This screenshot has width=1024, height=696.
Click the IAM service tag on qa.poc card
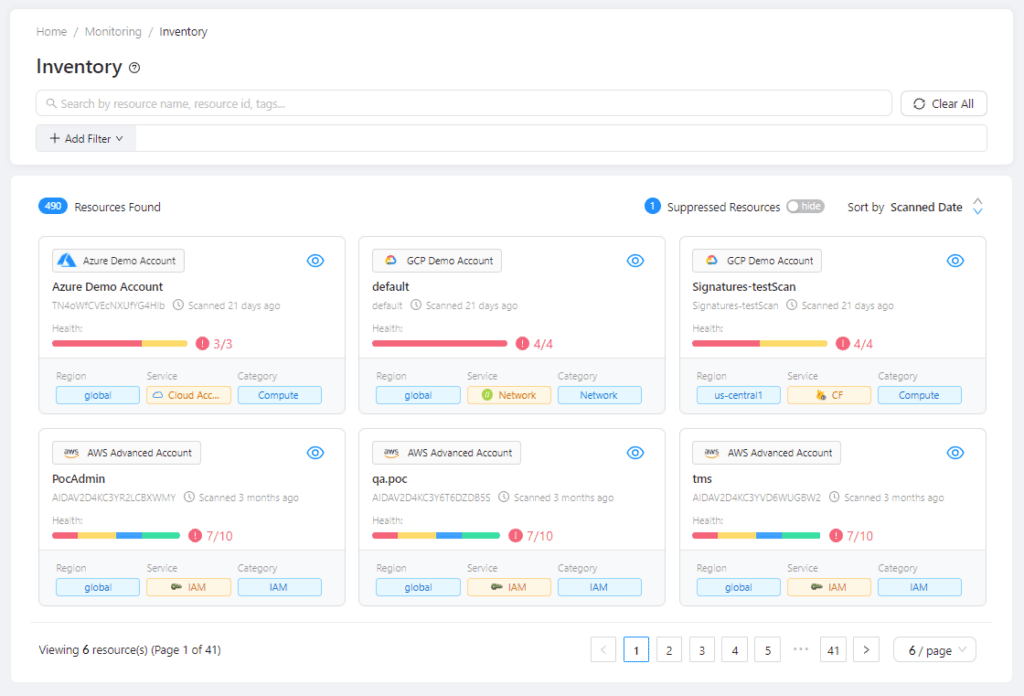point(509,587)
